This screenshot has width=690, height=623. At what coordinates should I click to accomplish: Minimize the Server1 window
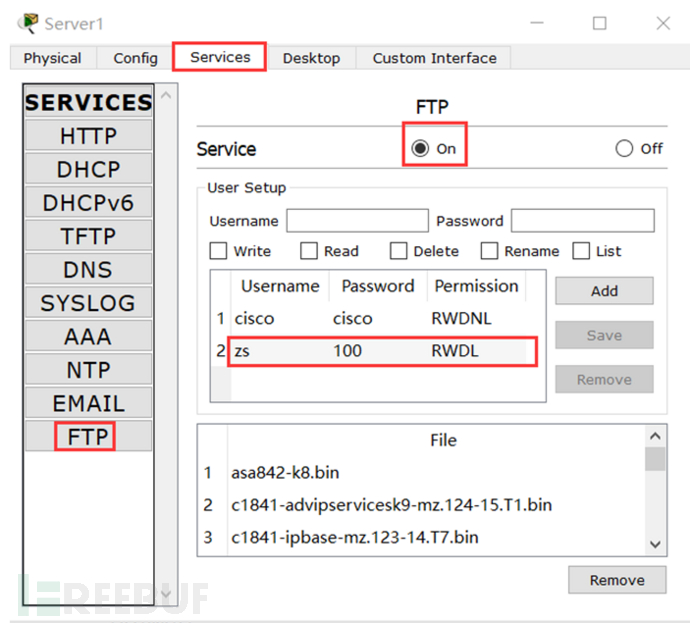tap(536, 23)
